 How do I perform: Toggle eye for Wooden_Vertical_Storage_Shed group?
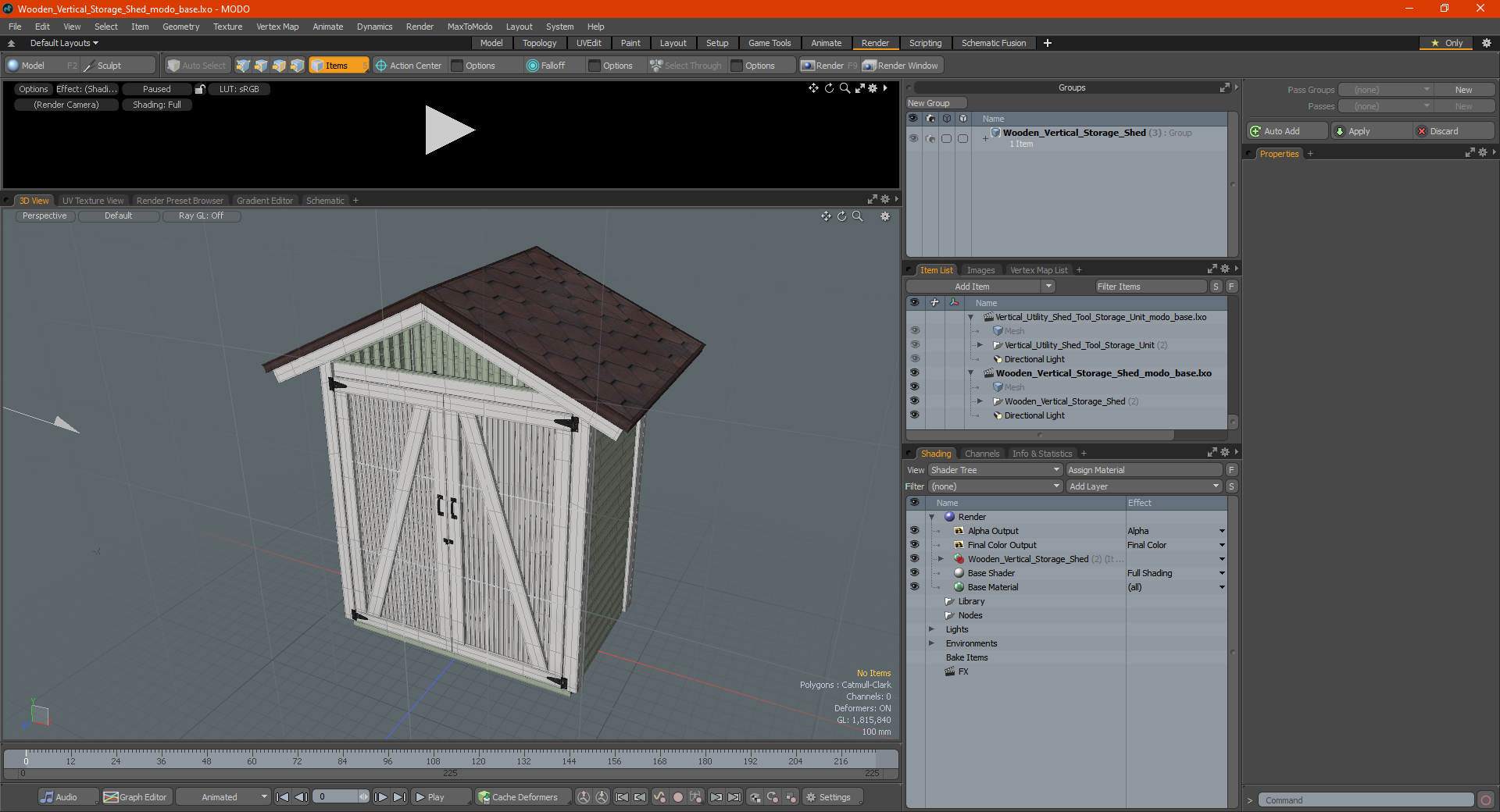pos(913,138)
